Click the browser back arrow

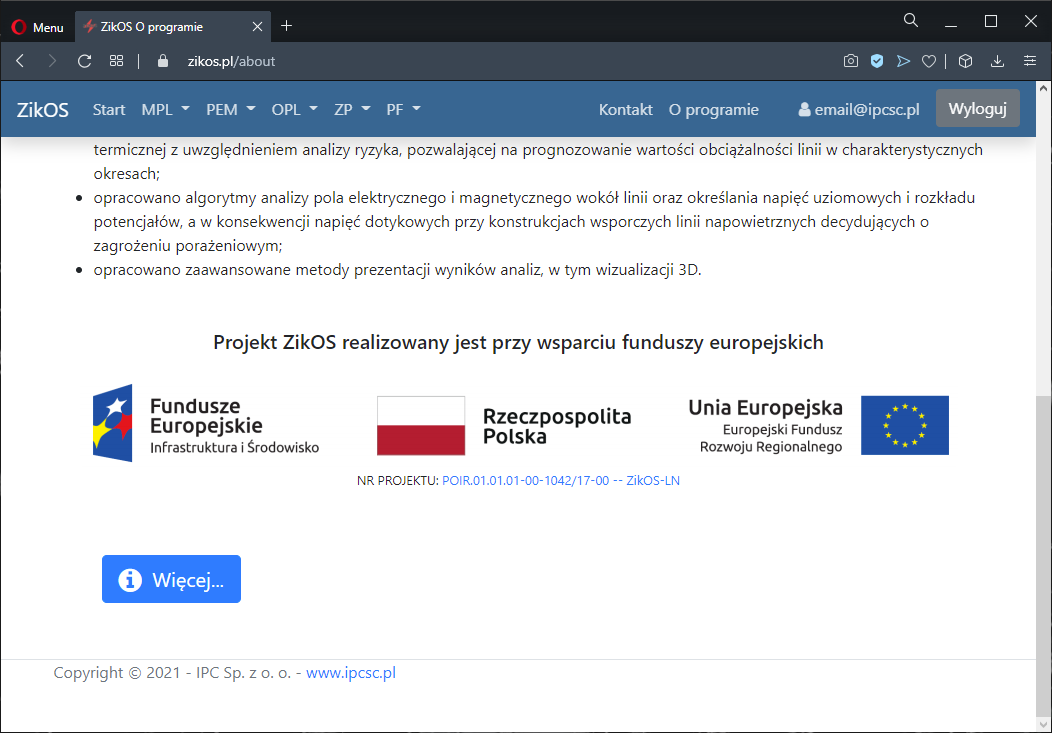(20, 61)
